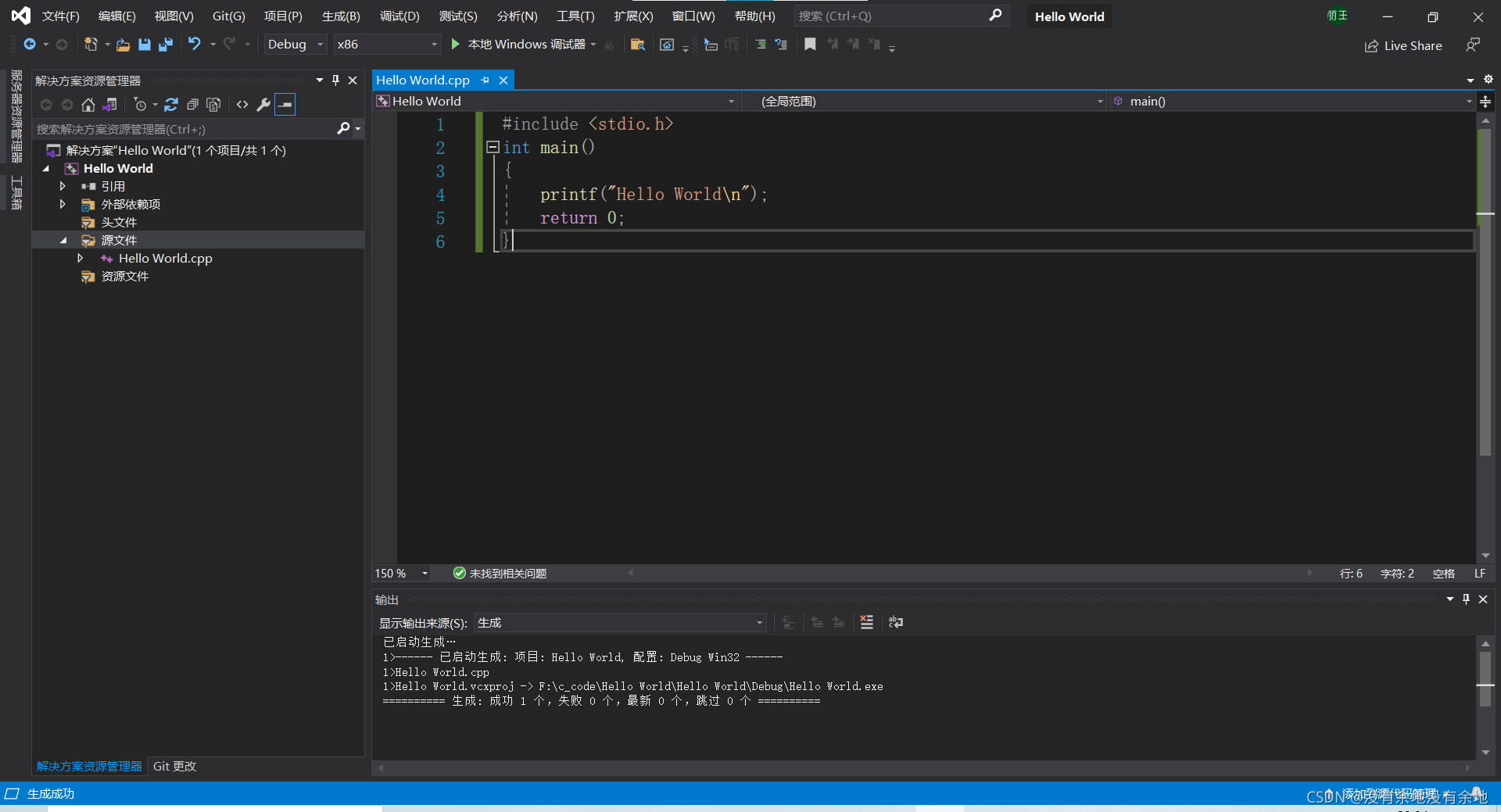Click the LF line ending indicator
Image resolution: width=1501 pixels, height=812 pixels.
pyautogui.click(x=1480, y=574)
